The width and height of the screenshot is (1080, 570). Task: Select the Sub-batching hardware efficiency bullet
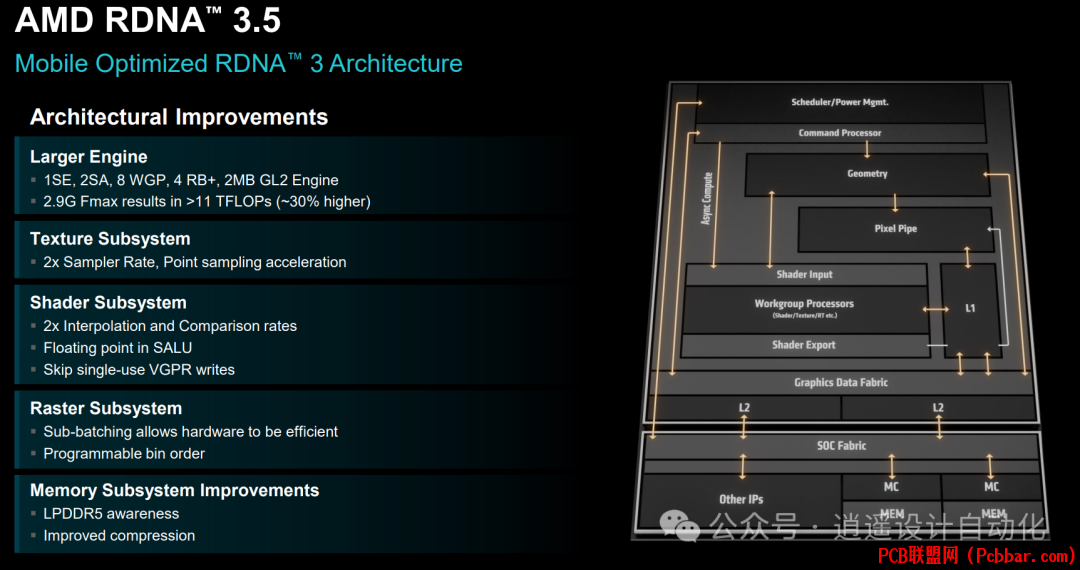(x=191, y=432)
